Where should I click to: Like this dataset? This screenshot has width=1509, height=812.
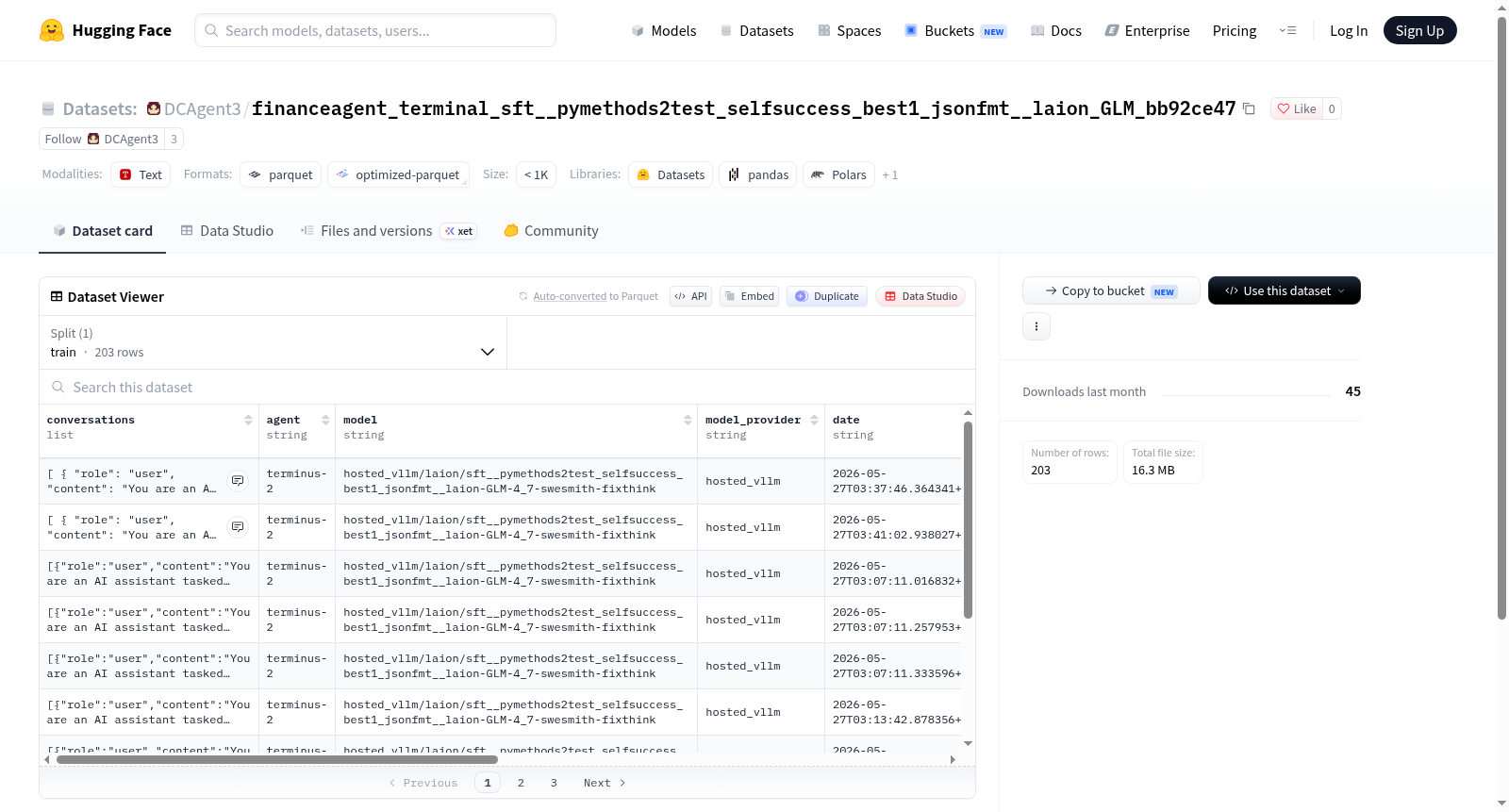point(1297,108)
